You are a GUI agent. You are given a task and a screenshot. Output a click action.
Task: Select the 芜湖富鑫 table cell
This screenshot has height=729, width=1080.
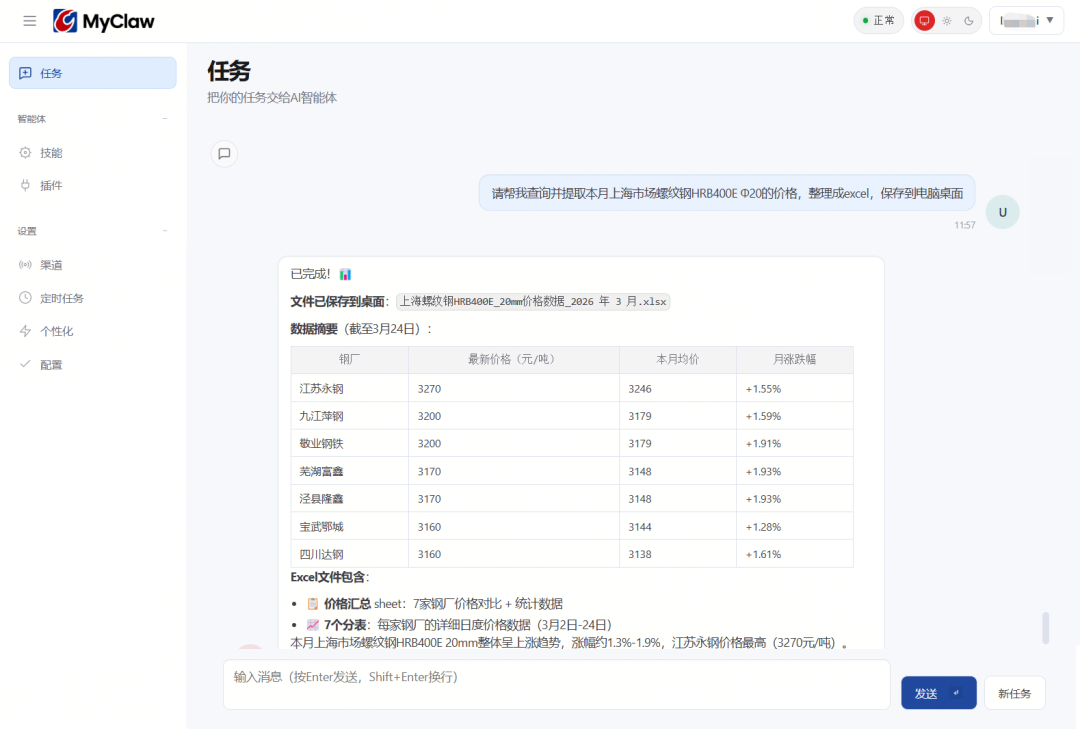pyautogui.click(x=350, y=471)
